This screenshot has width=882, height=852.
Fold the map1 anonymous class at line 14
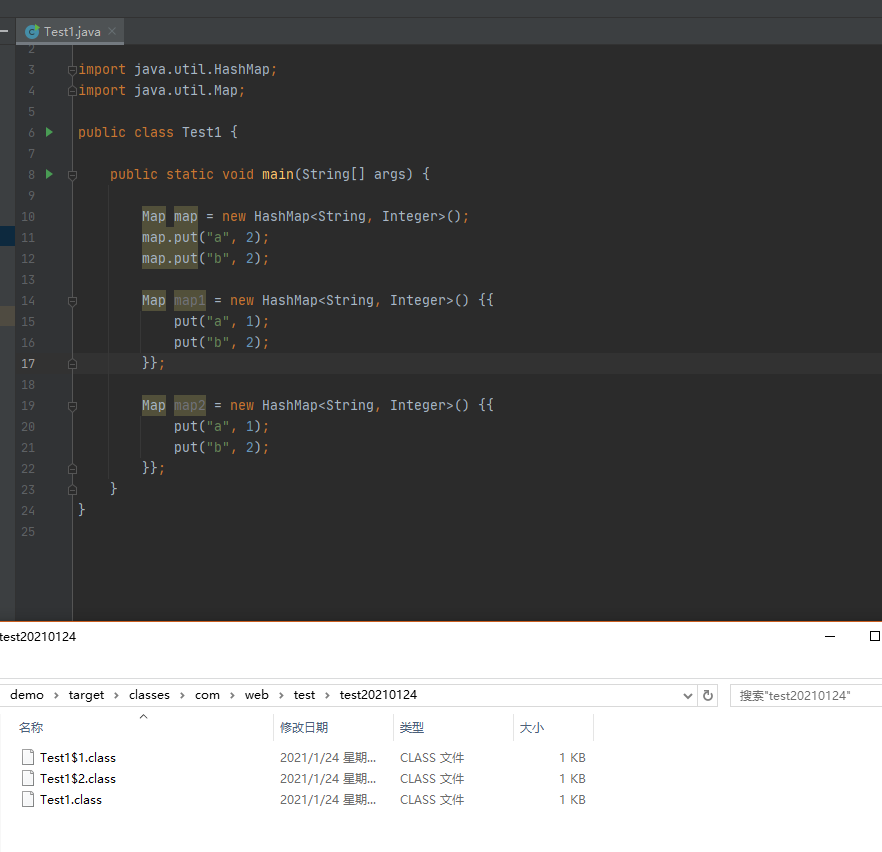72,301
